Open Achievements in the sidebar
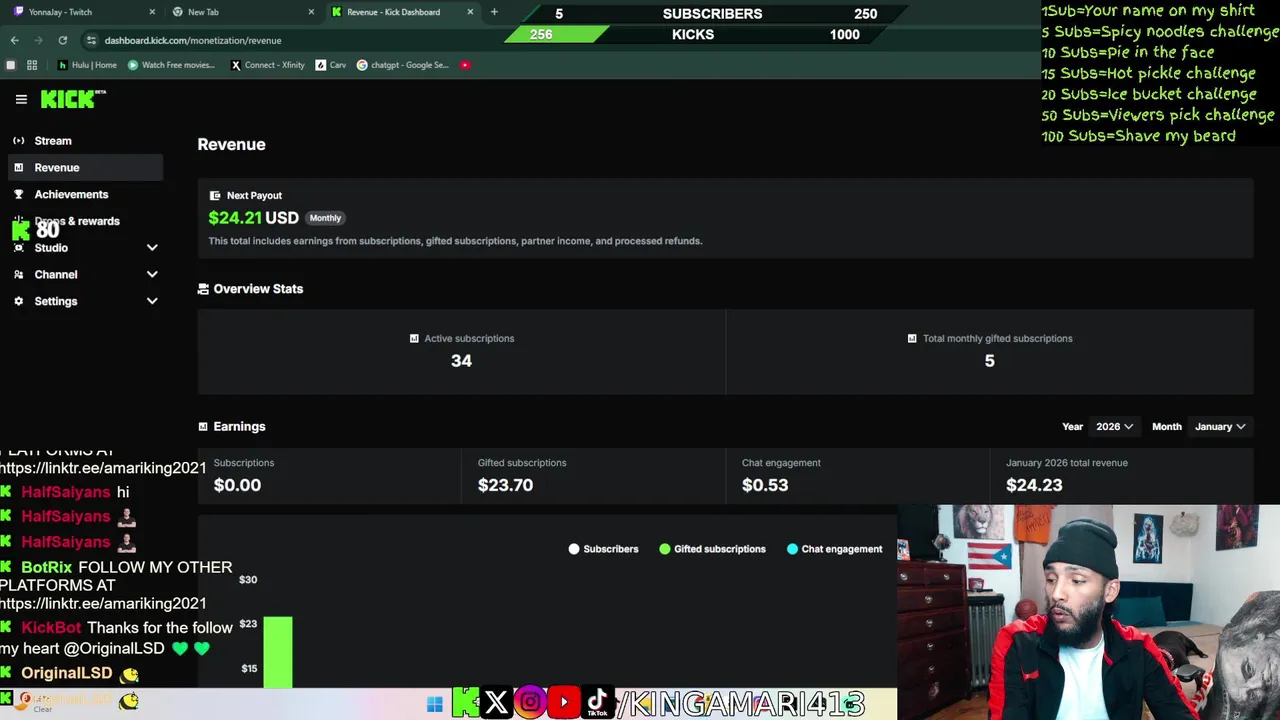 point(84,195)
